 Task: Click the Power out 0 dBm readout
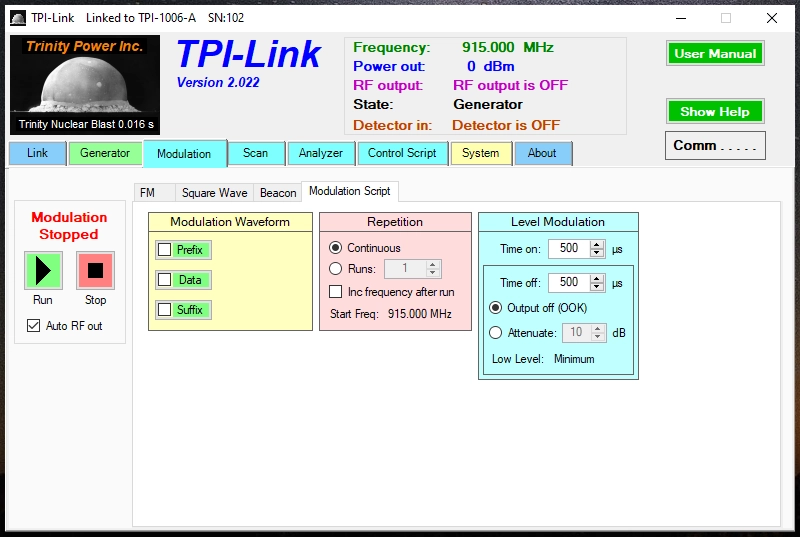pos(490,66)
